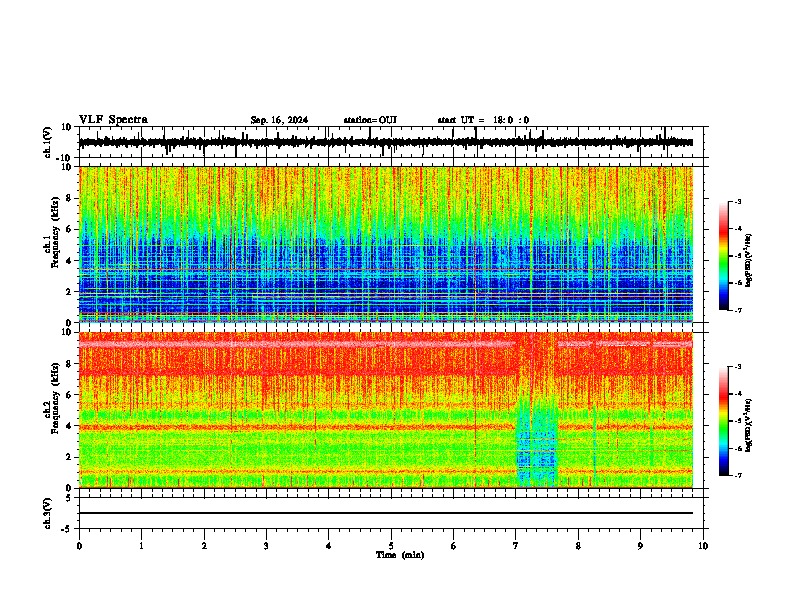Image resolution: width=792 pixels, height=612 pixels.
Task: Click the ch.2 spectrogram color scale bar
Action: (724, 421)
